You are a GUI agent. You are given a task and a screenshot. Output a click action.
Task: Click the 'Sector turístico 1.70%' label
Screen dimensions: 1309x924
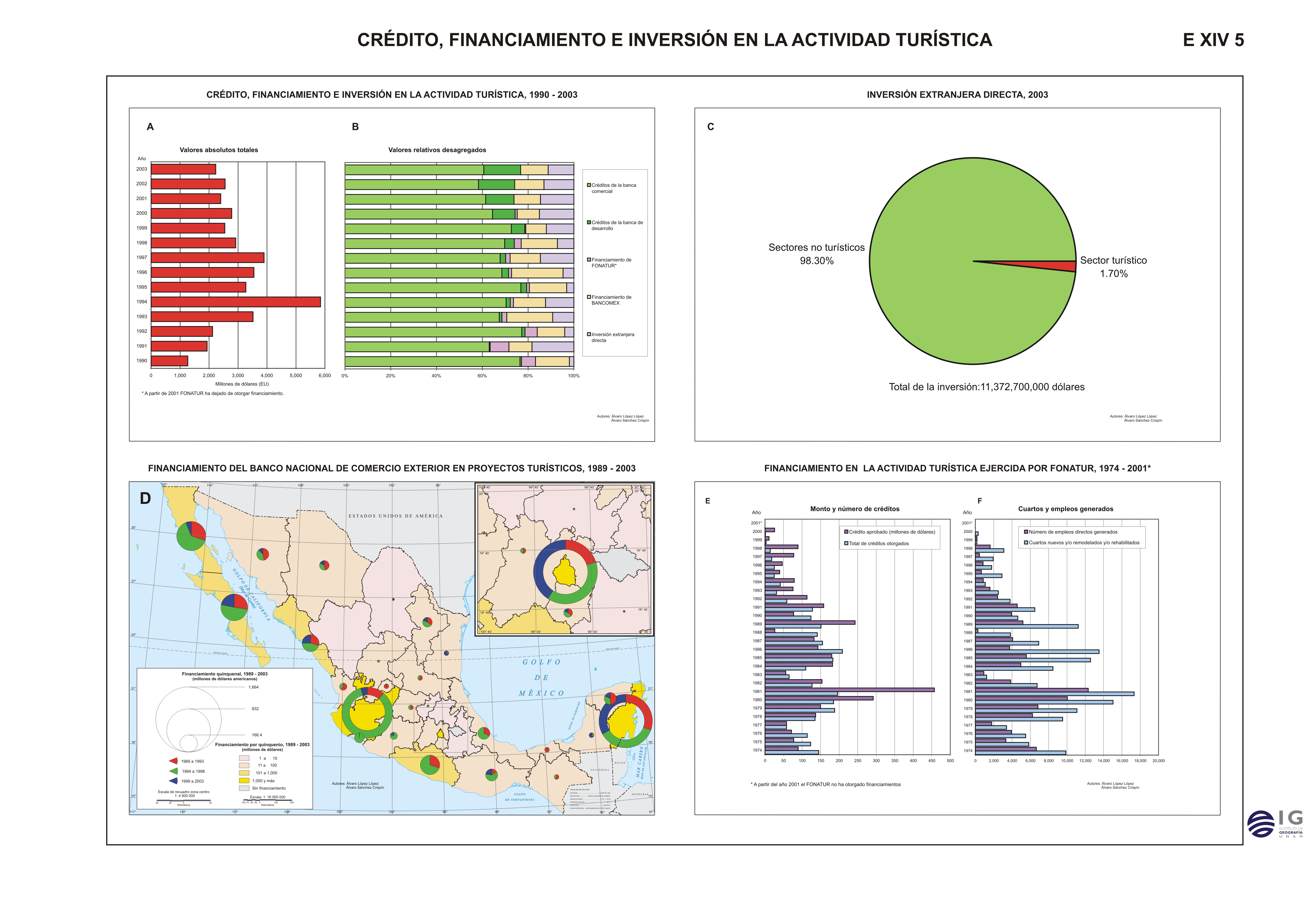point(1113,267)
